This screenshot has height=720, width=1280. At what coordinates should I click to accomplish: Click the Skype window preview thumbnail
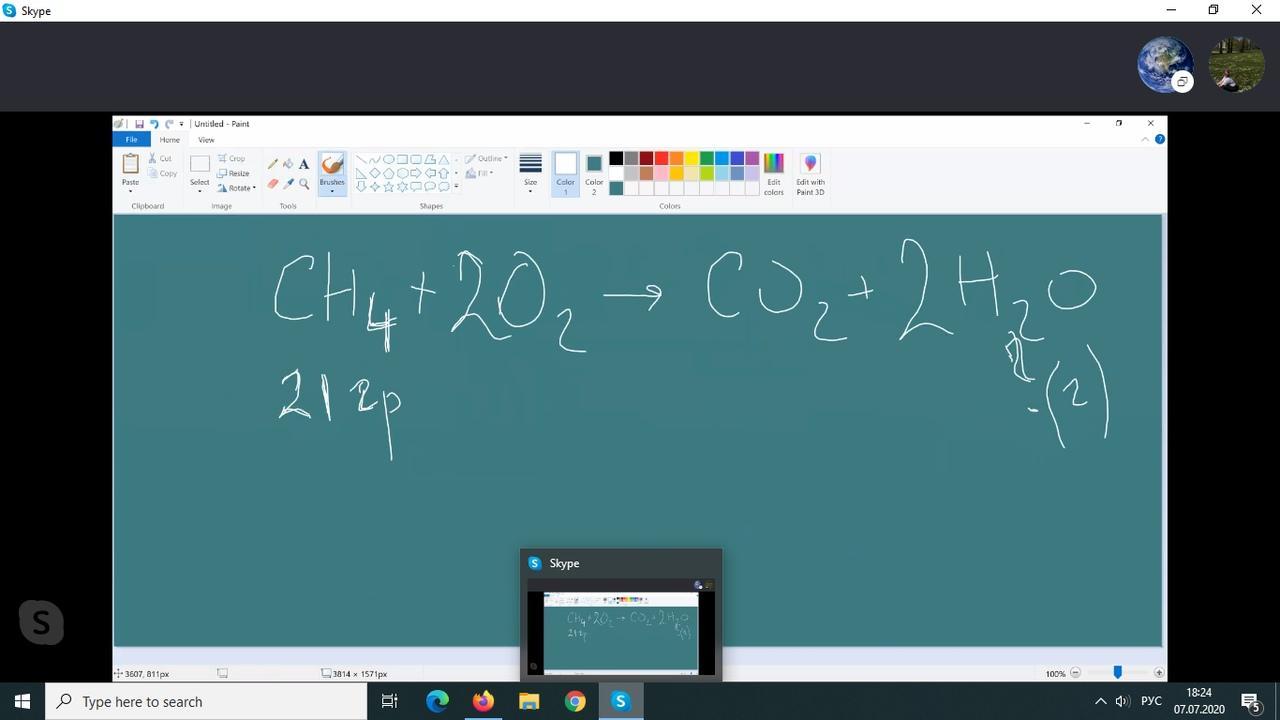tap(621, 626)
